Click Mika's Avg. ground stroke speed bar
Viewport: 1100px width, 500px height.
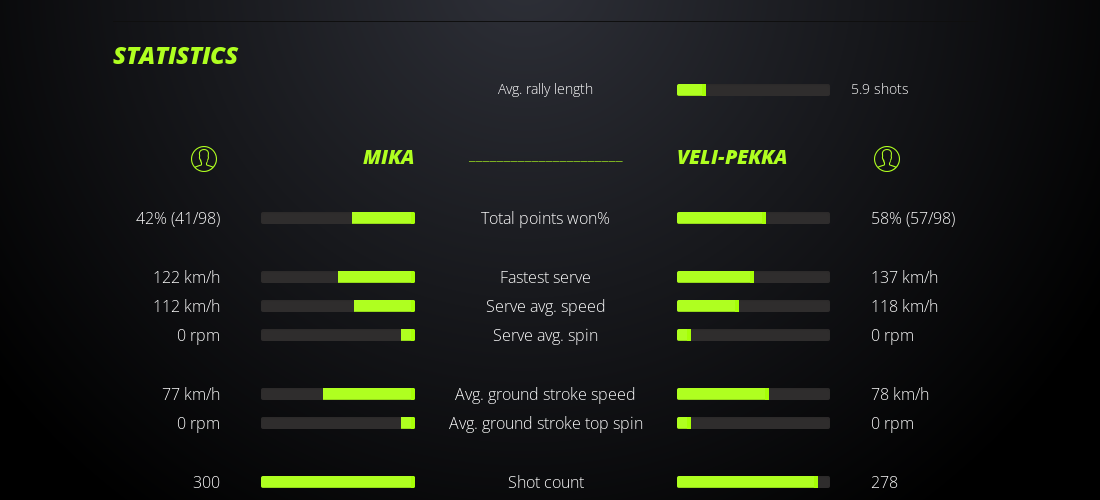pyautogui.click(x=338, y=394)
